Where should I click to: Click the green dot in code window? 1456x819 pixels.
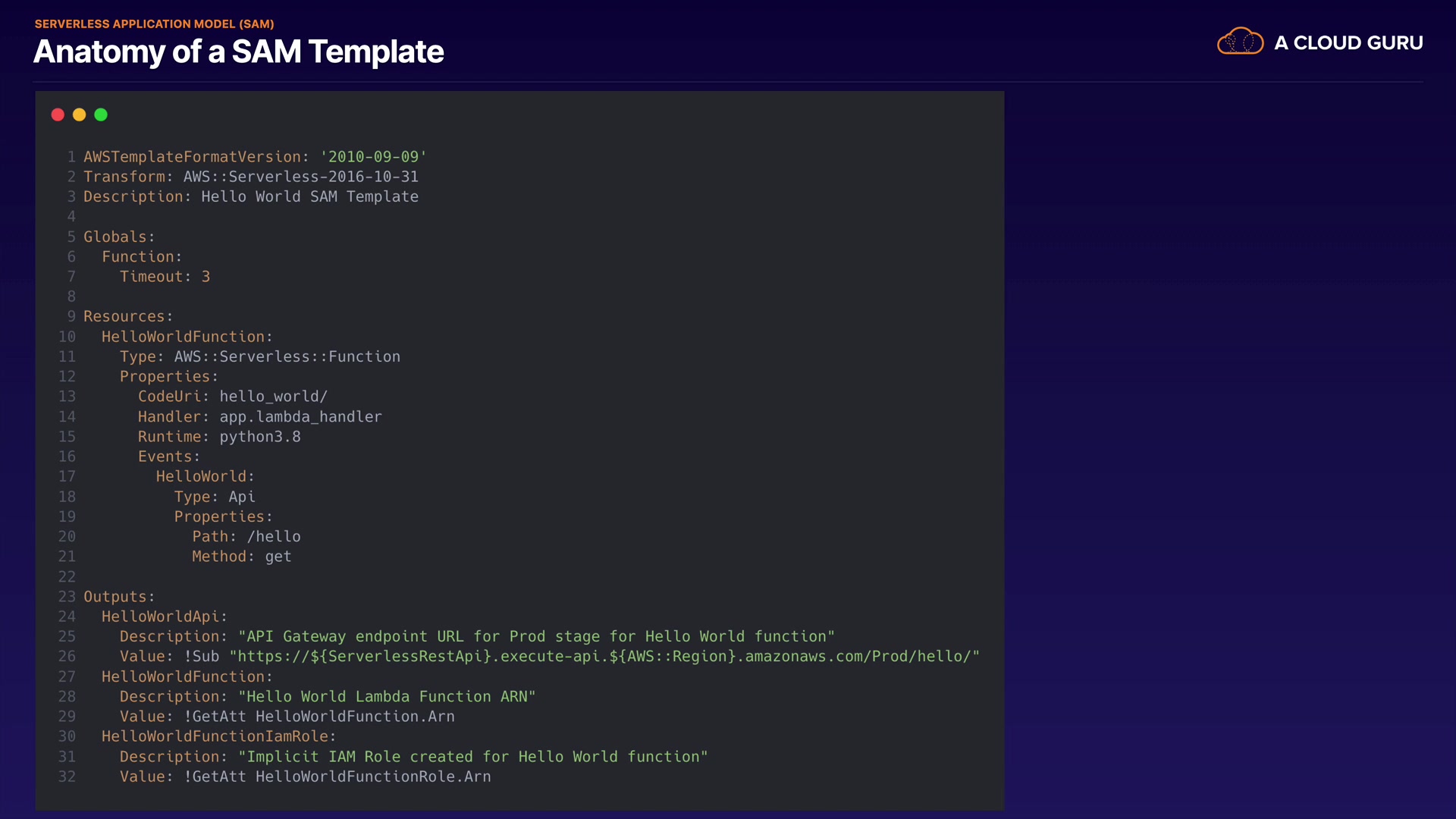[x=101, y=115]
